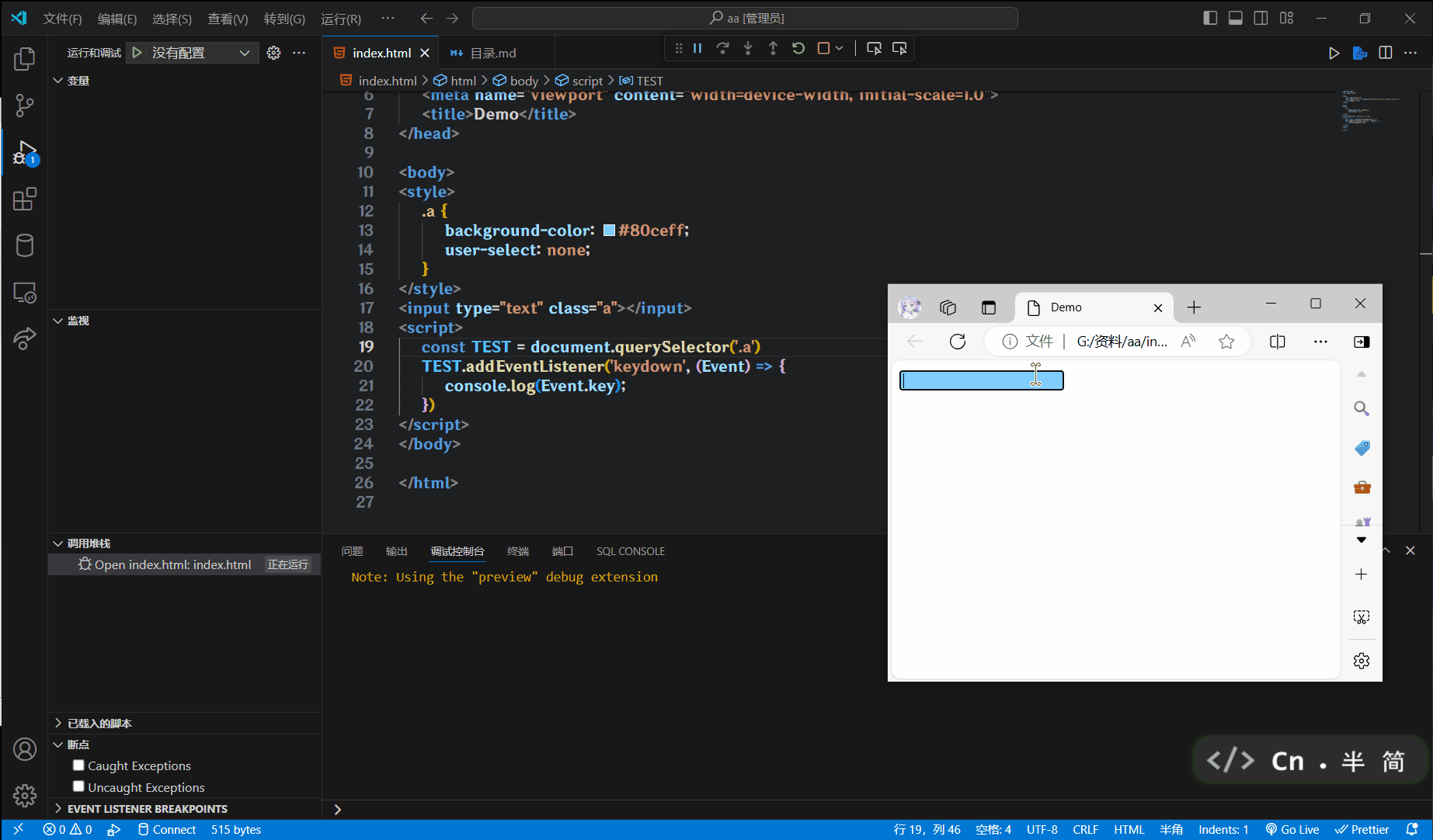
Task: Click Step Over in debug toolbar
Action: click(722, 48)
